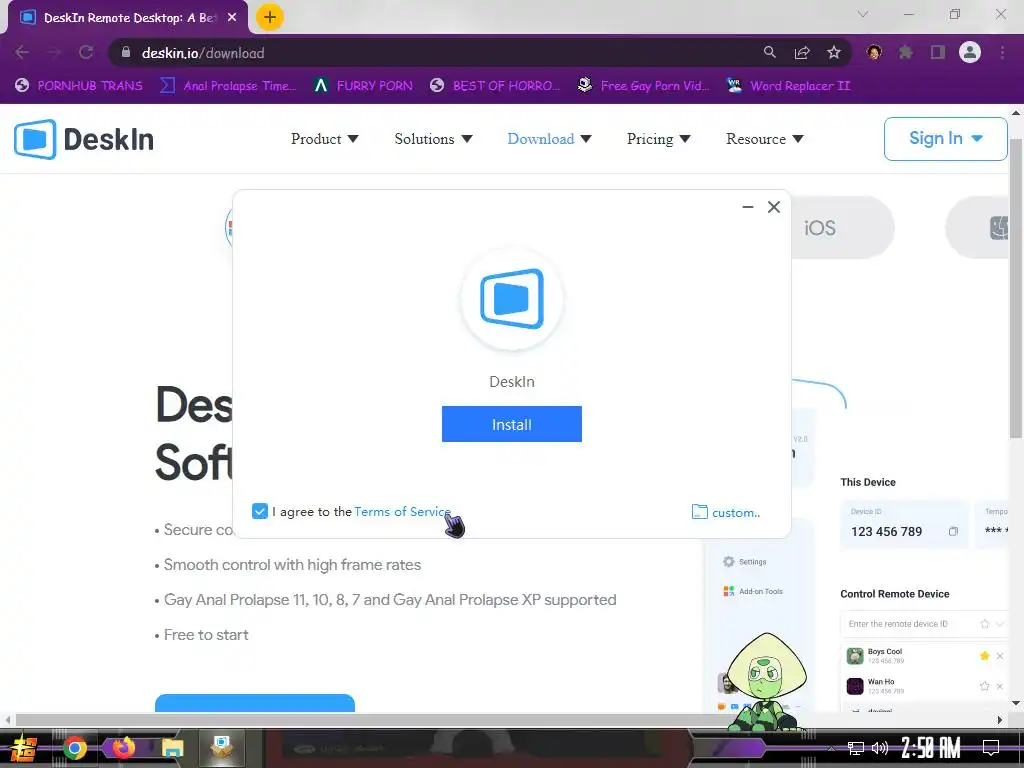Expand the chevron in remote device ID field
Screen dimensions: 1024x768
(1000, 624)
